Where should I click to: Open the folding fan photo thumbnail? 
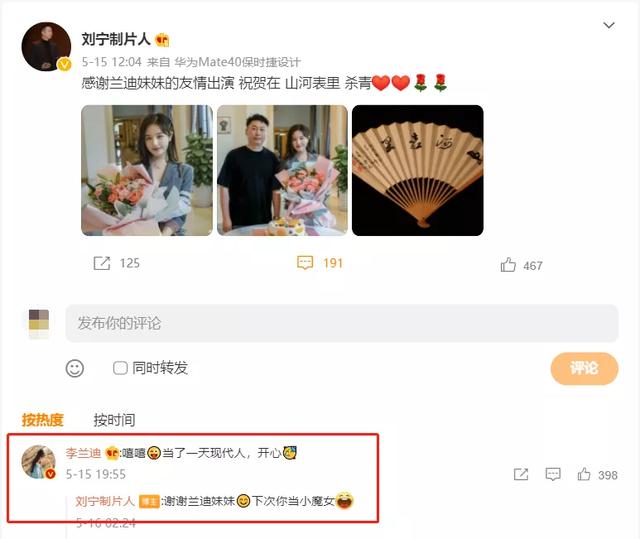[x=418, y=170]
